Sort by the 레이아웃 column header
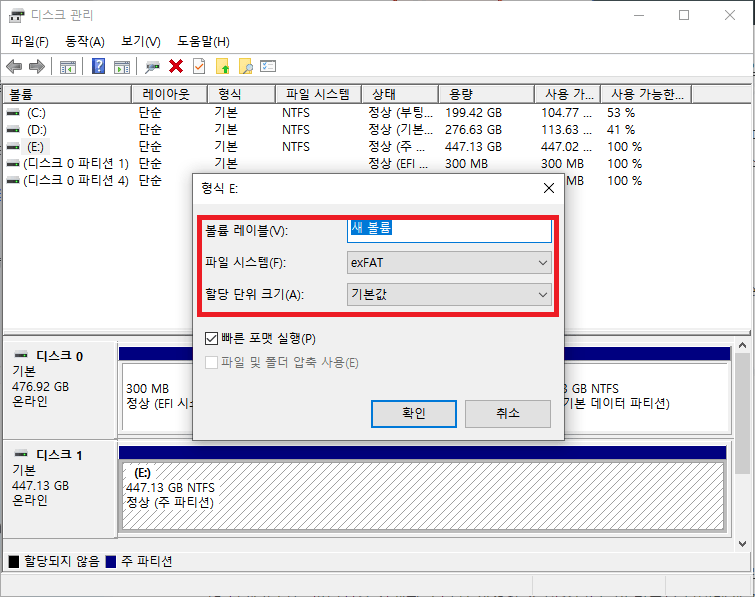The width and height of the screenshot is (755, 597). point(169,94)
